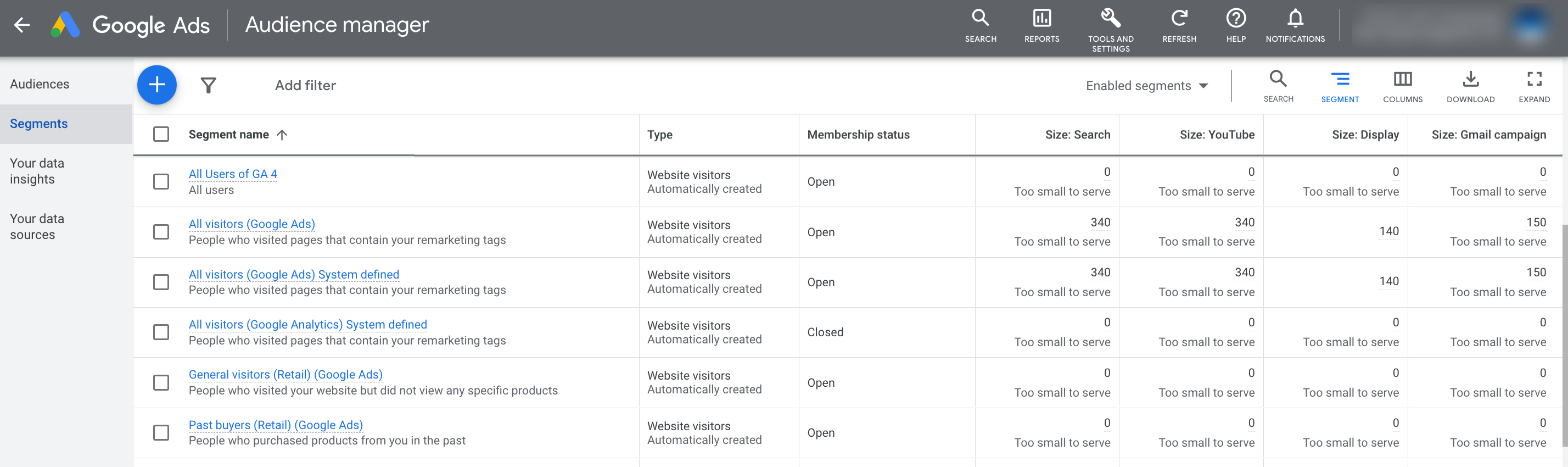The image size is (1568, 467).
Task: Create new segment with blue plus button
Action: pyautogui.click(x=157, y=85)
